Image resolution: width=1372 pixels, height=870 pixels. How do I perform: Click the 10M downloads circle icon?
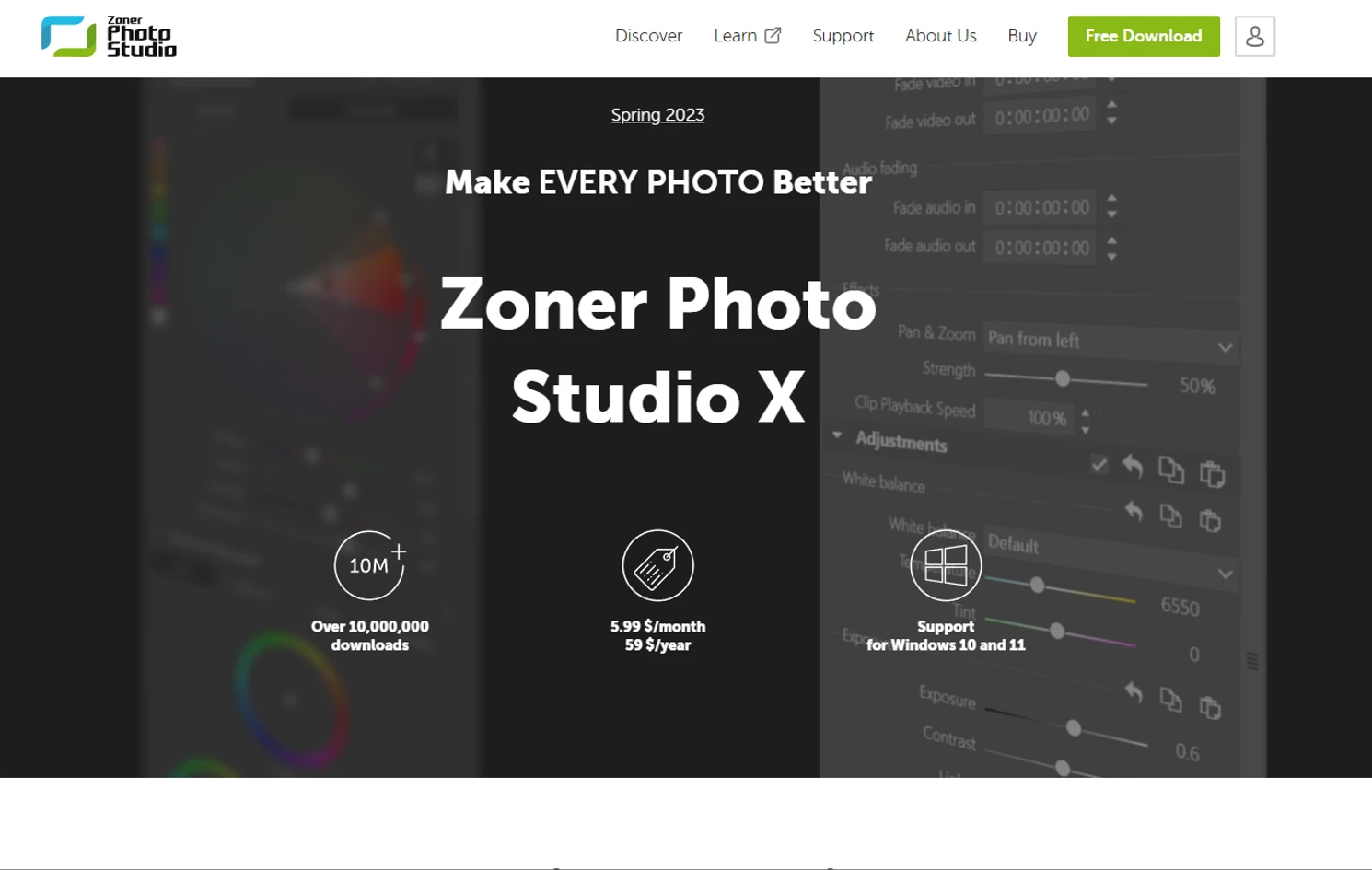(x=369, y=564)
